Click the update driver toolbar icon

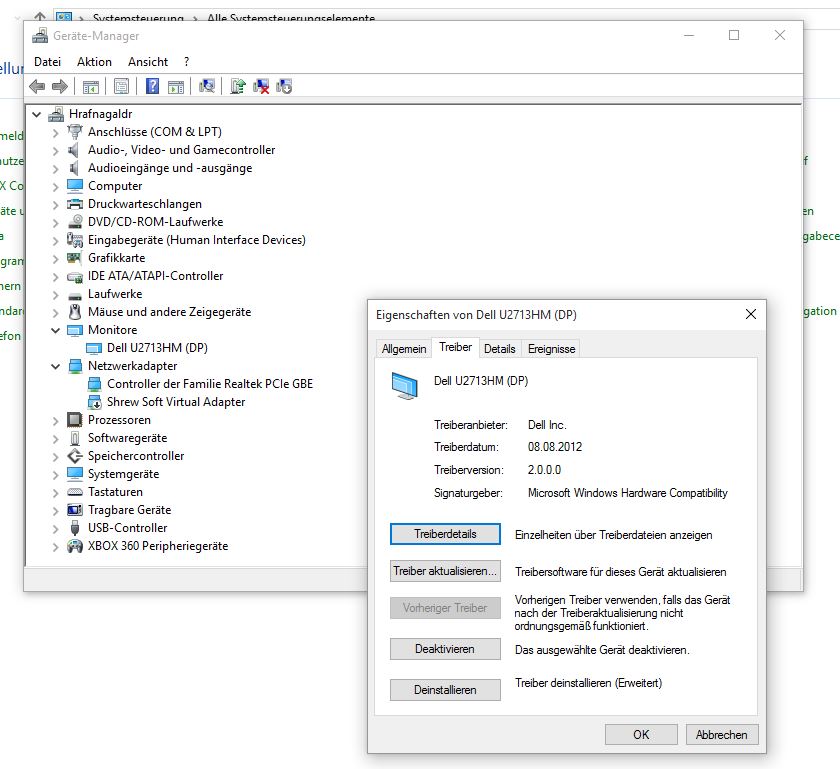[x=238, y=86]
